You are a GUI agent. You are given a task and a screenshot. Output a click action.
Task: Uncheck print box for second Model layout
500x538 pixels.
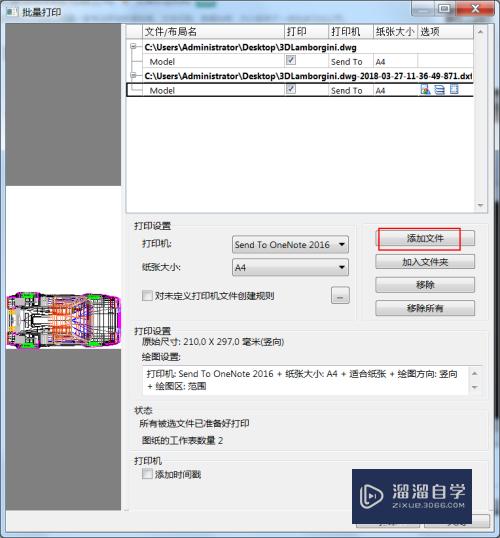point(291,89)
